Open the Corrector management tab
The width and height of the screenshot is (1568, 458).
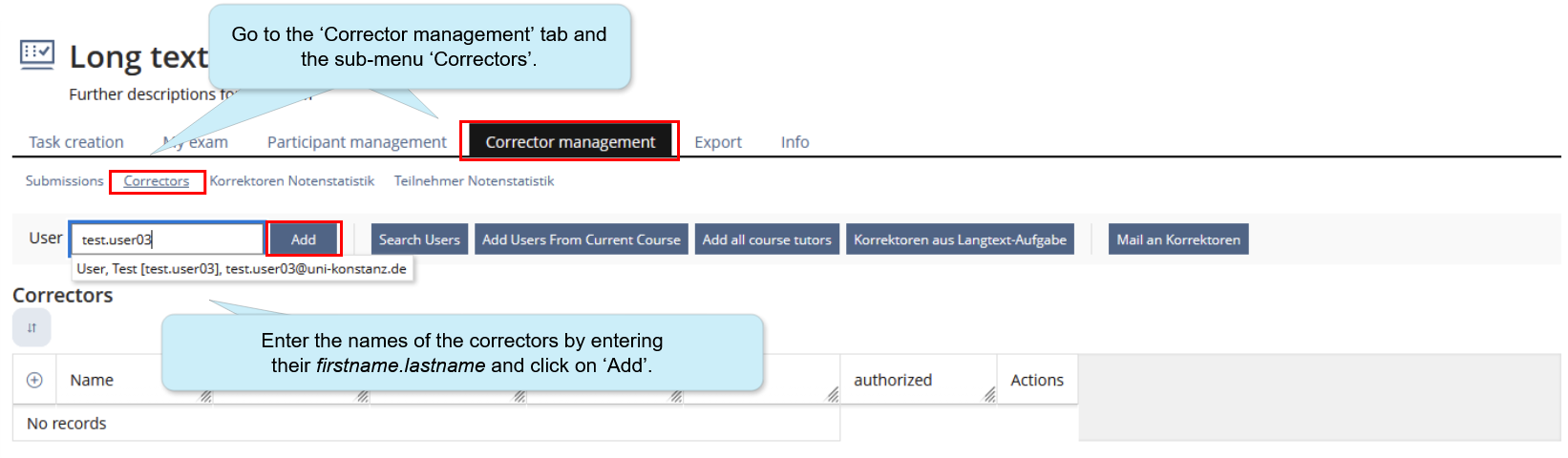(x=570, y=142)
